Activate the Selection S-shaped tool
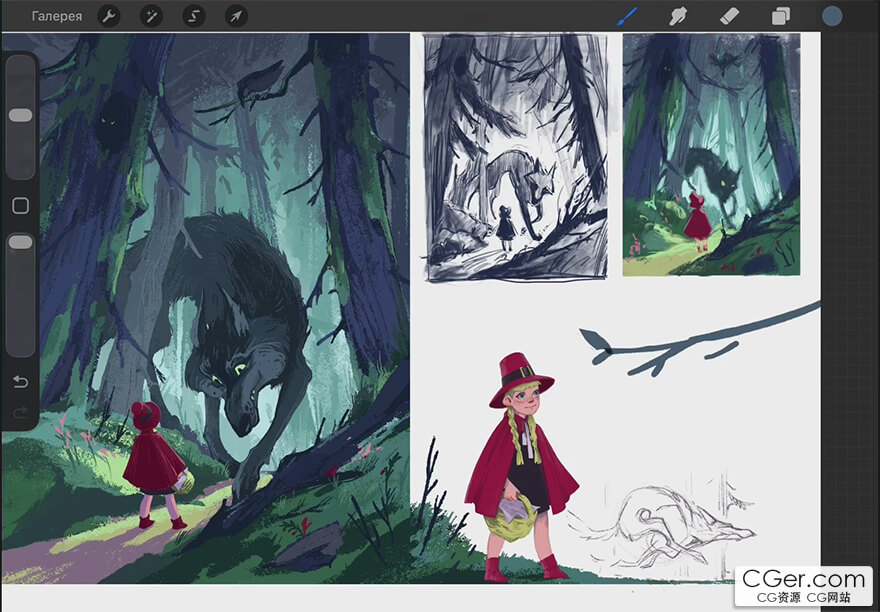The image size is (880, 612). tap(194, 16)
